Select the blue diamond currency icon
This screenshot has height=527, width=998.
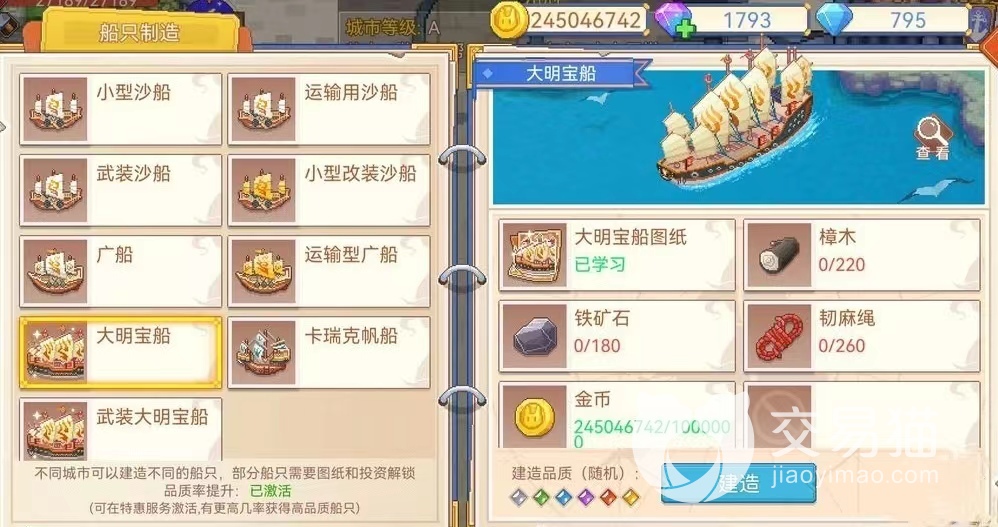click(x=834, y=19)
